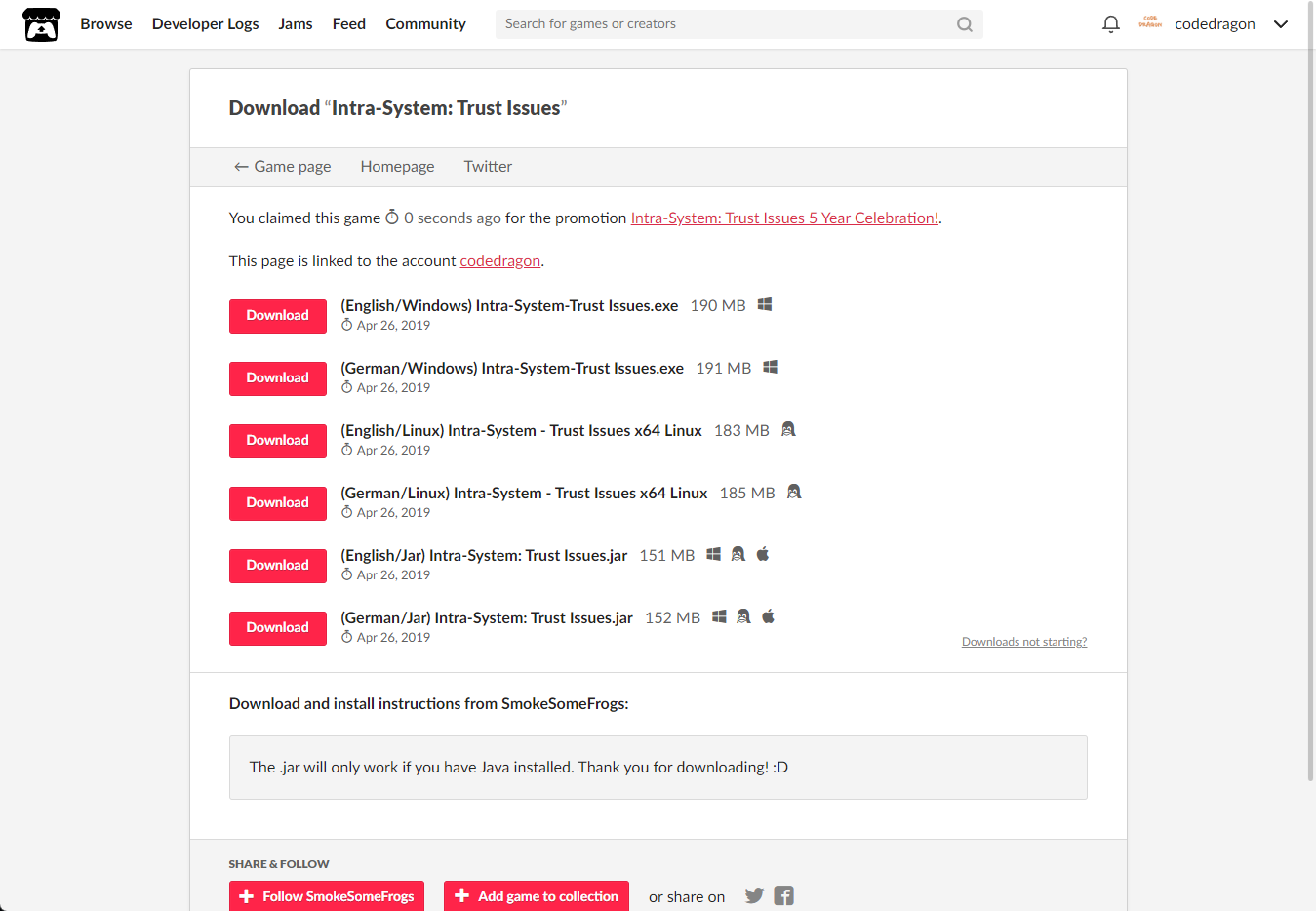Add game to collection
This screenshot has height=911, width=1316.
point(537,896)
